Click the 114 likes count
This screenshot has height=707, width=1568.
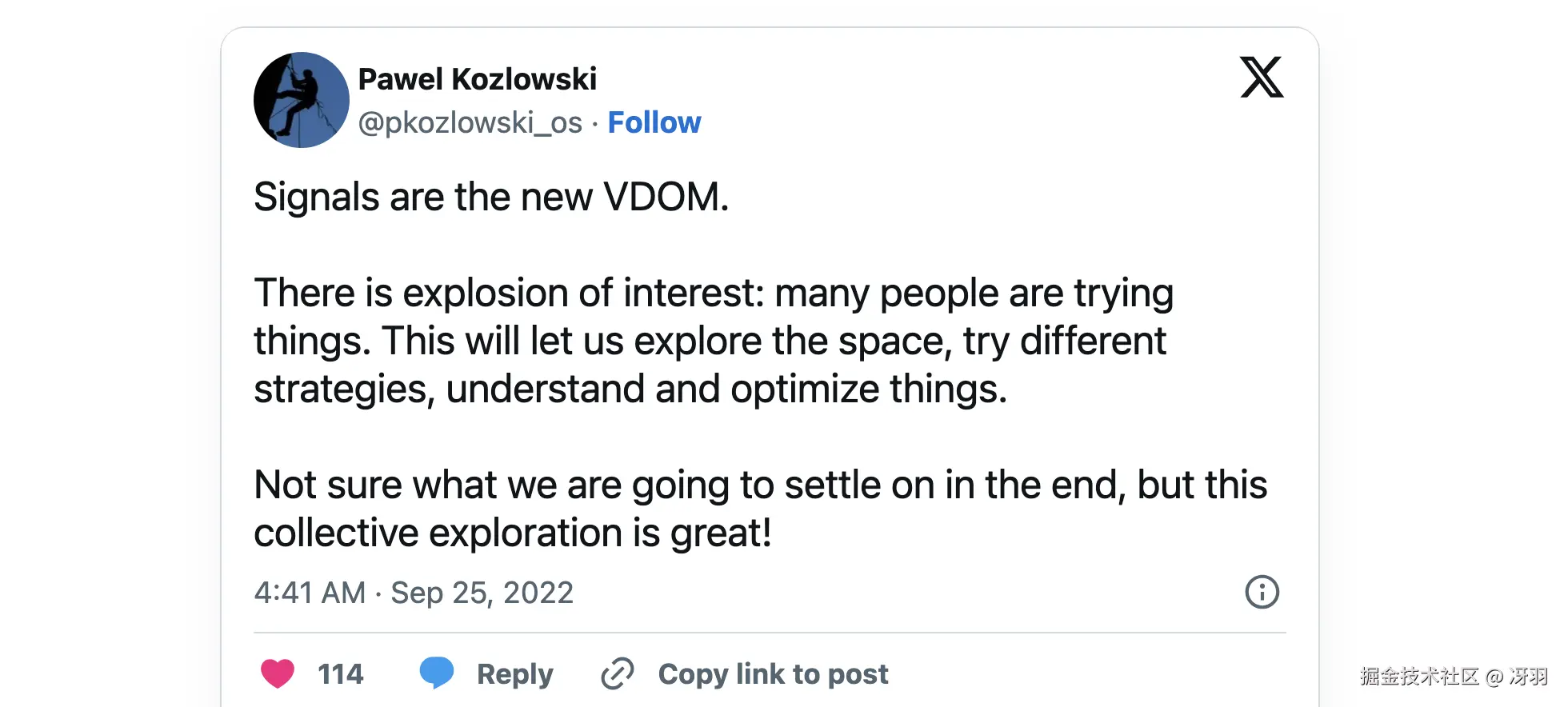click(x=340, y=674)
